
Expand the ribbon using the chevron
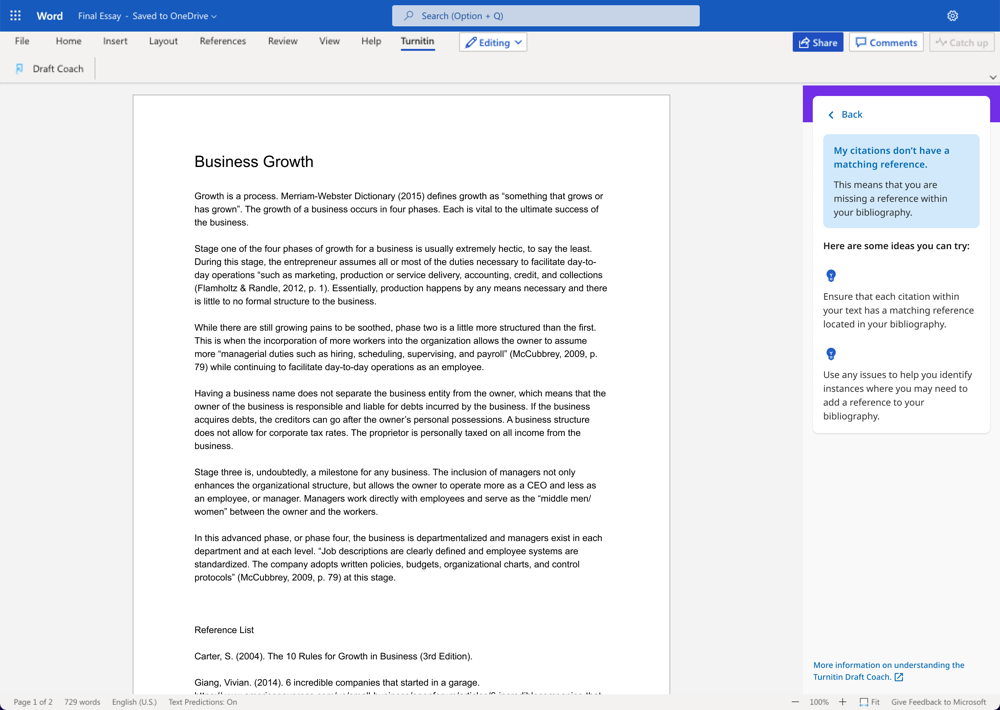click(x=992, y=77)
